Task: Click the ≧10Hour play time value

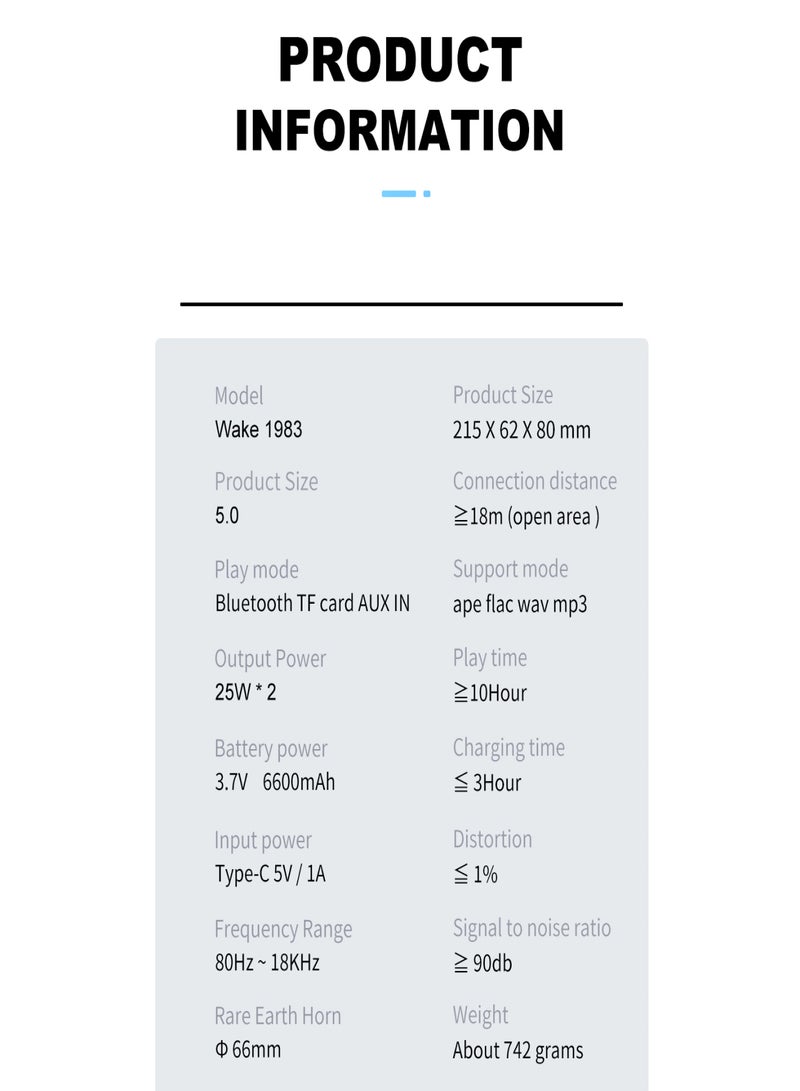Action: coord(490,693)
